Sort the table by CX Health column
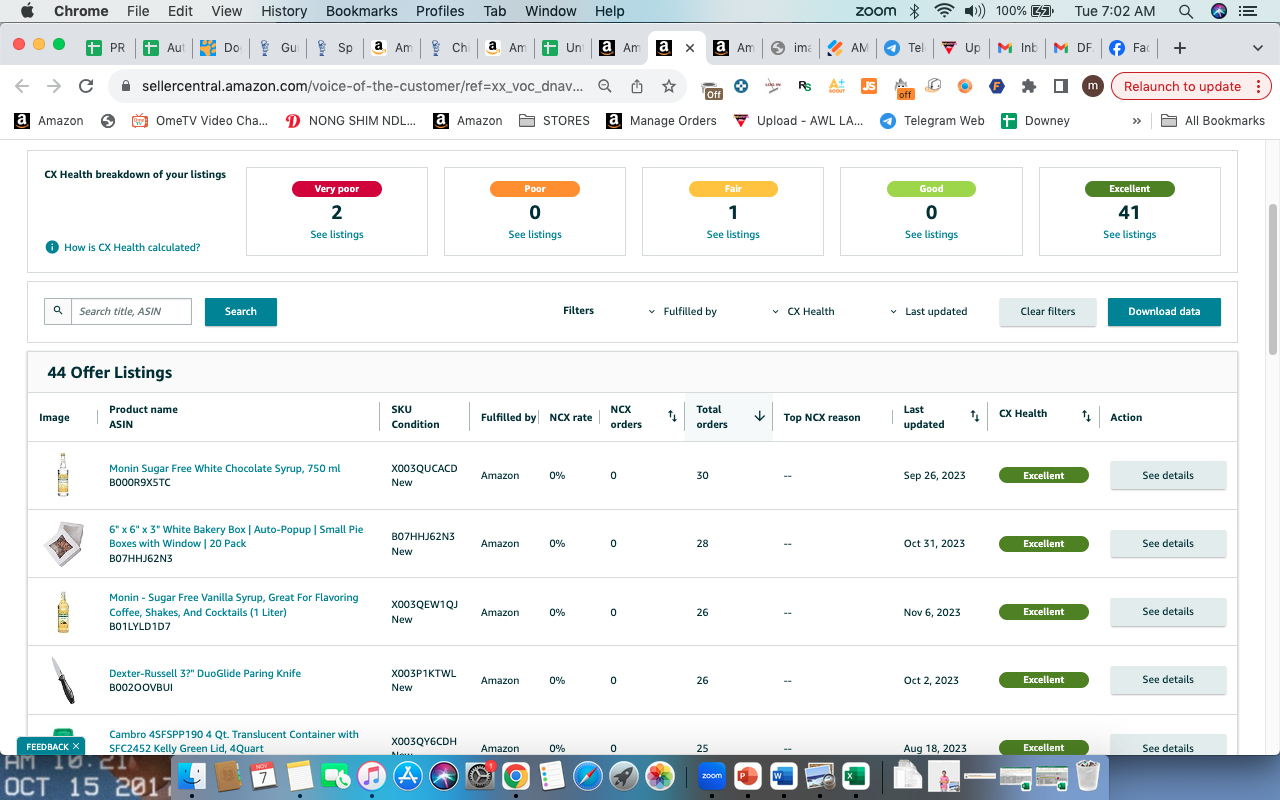This screenshot has height=800, width=1280. point(1086,416)
